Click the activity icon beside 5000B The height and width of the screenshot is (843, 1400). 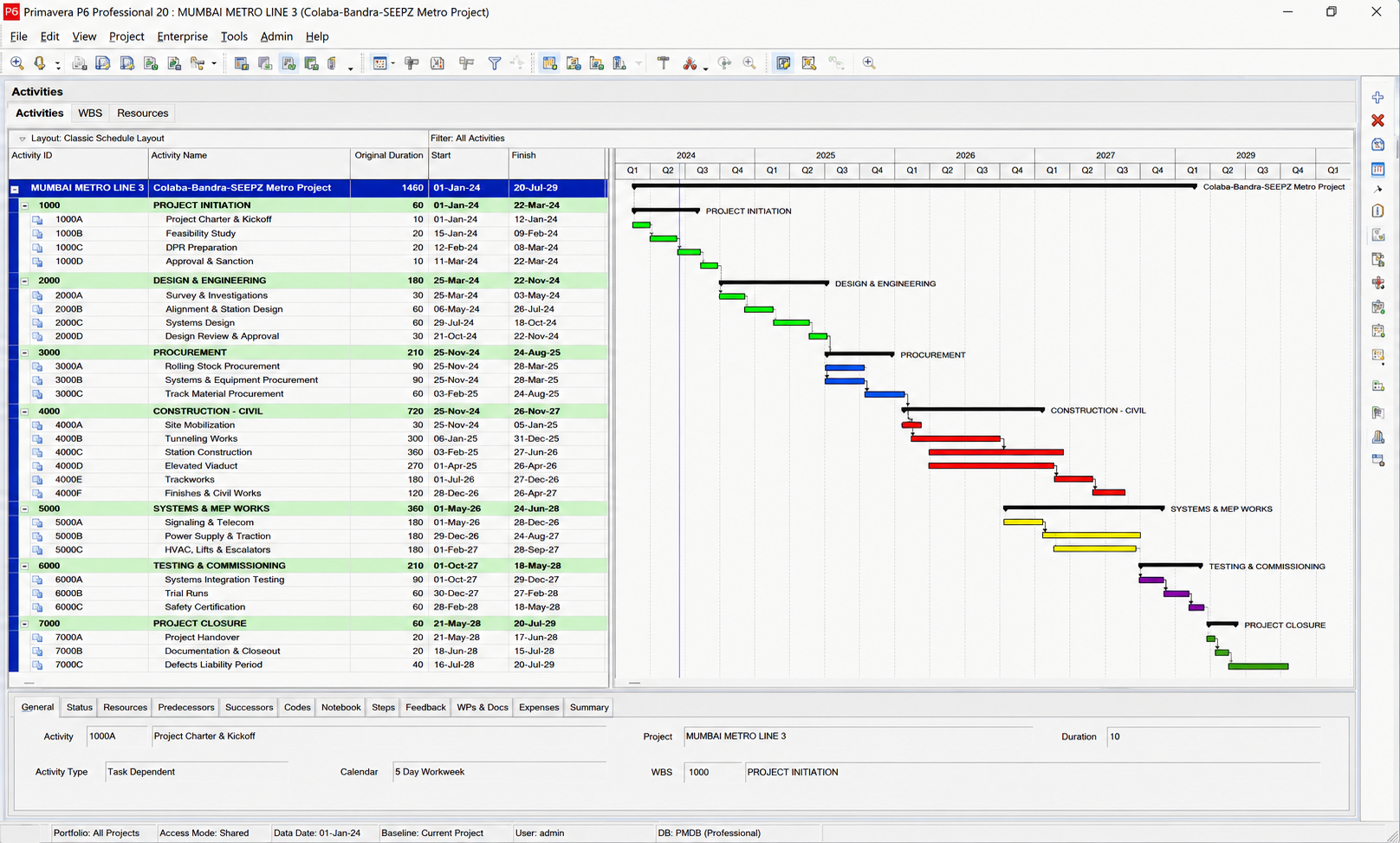37,536
